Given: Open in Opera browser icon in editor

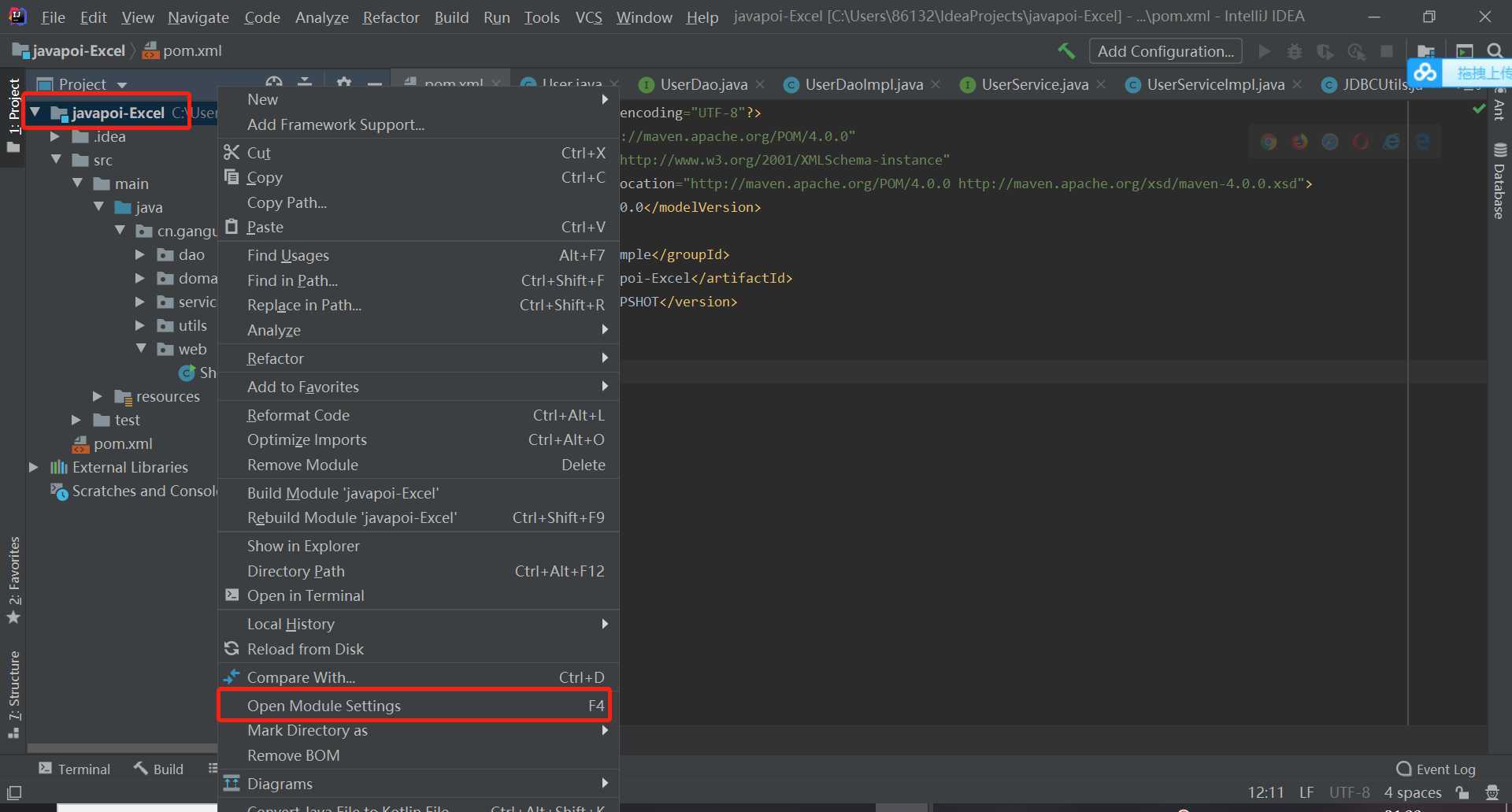Looking at the screenshot, I should tap(1361, 142).
